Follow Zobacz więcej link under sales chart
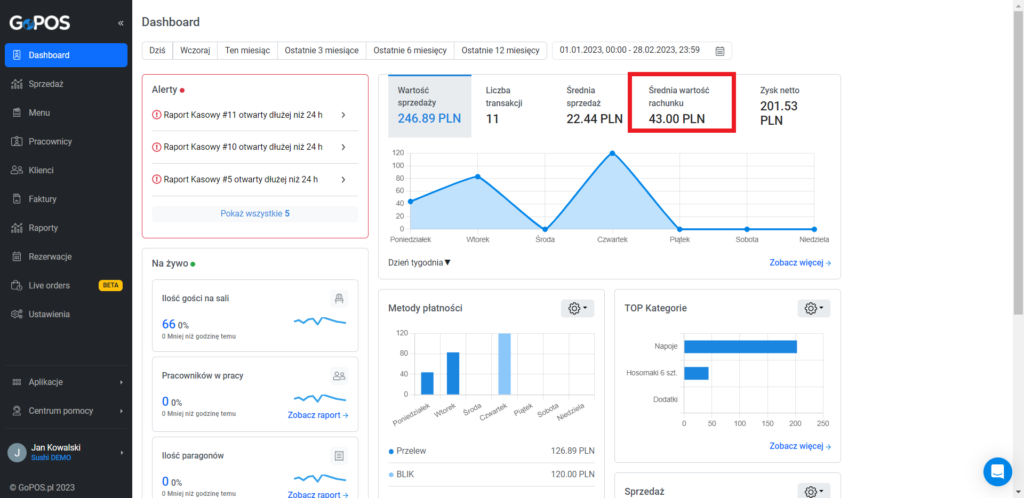The height and width of the screenshot is (498, 1024). coord(800,262)
